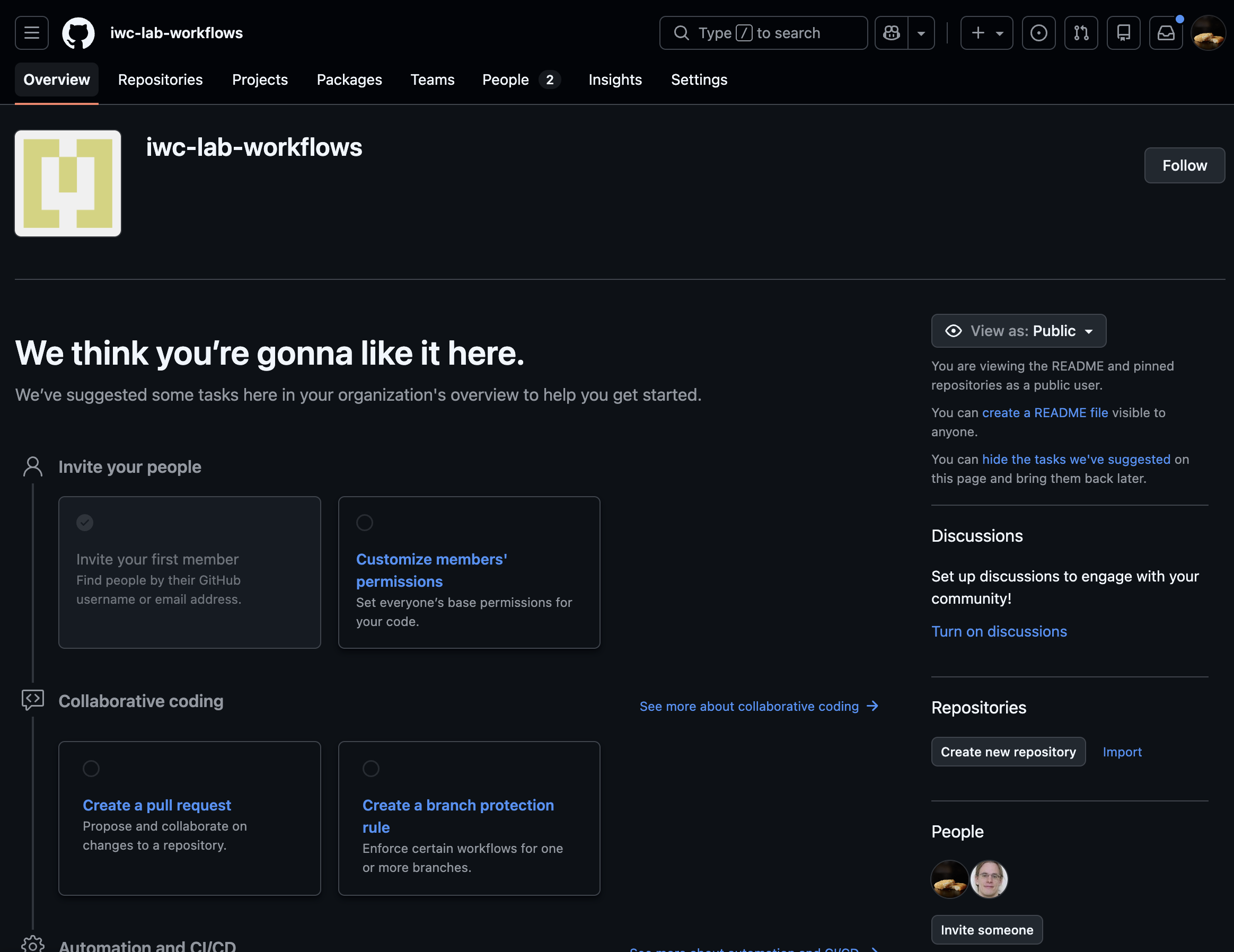This screenshot has height=952, width=1234.
Task: Open the Issues icon in header
Action: pyautogui.click(x=1038, y=33)
